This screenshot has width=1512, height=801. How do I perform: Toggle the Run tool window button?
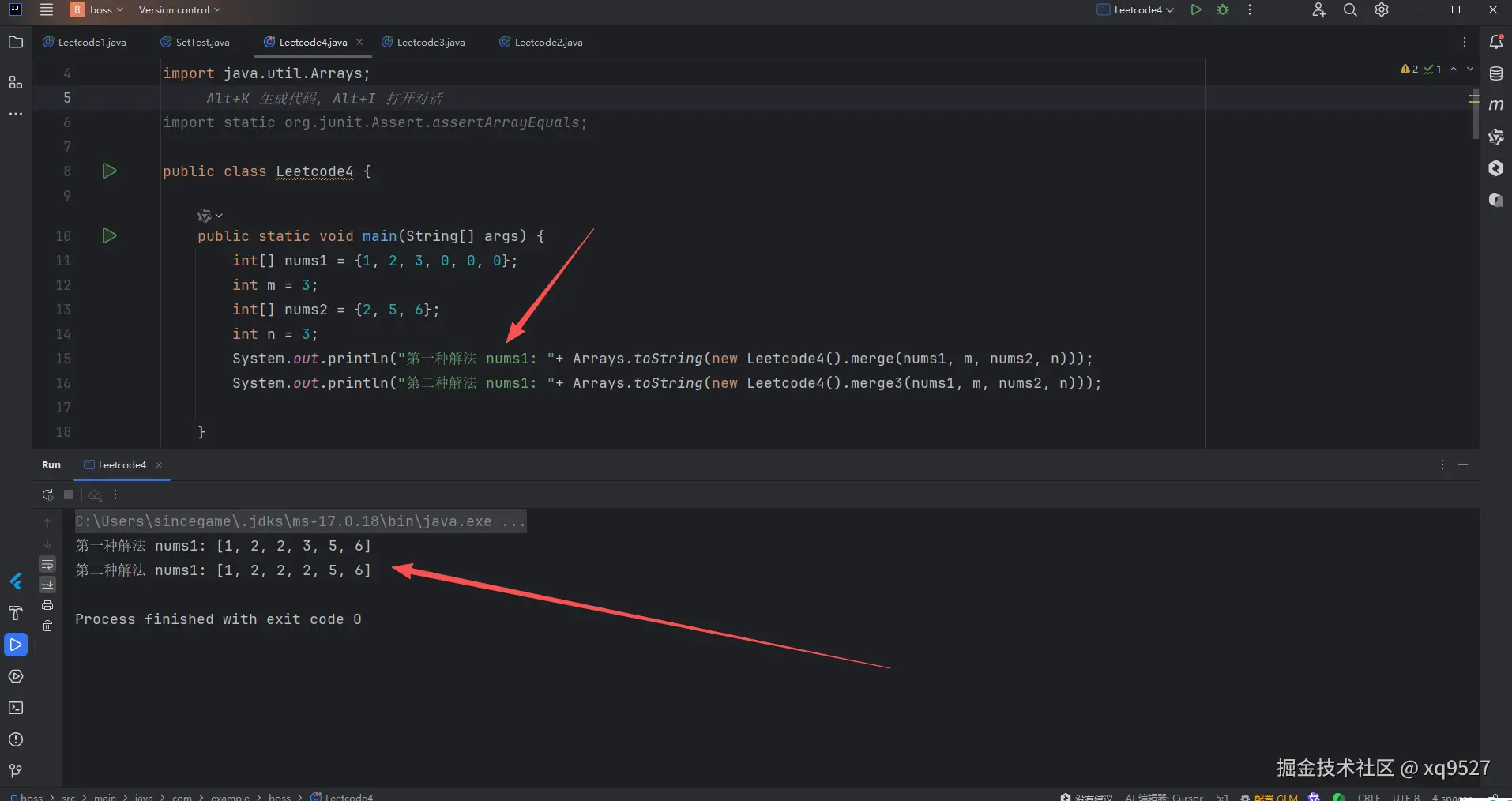point(16,645)
